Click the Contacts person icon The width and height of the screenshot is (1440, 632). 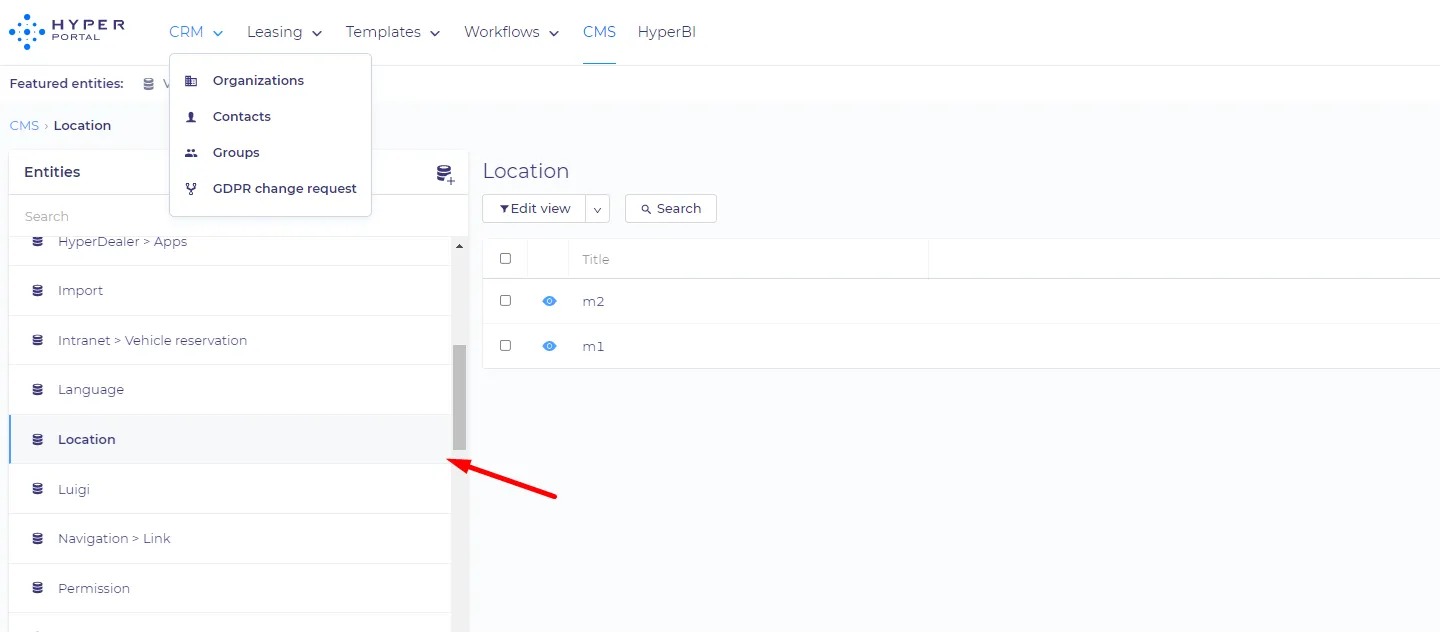pos(191,117)
